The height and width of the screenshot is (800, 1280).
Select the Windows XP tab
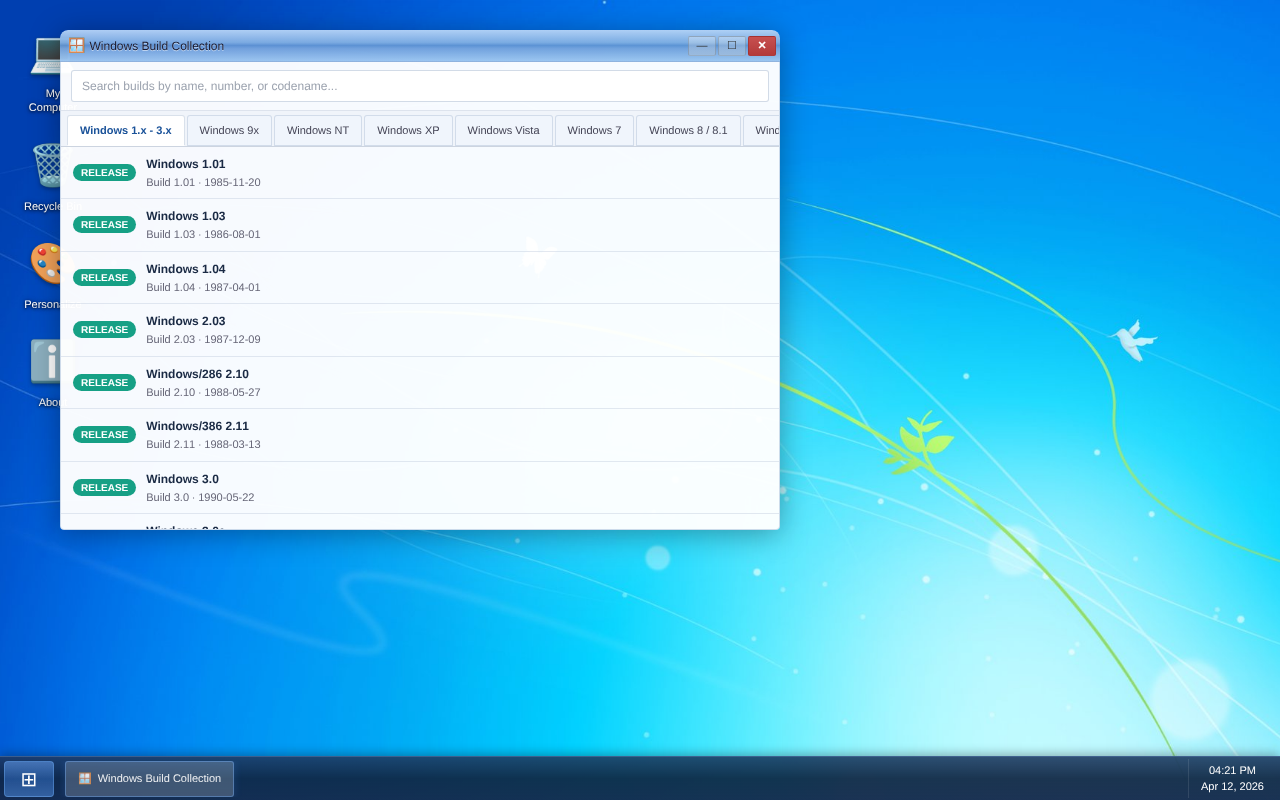point(408,130)
